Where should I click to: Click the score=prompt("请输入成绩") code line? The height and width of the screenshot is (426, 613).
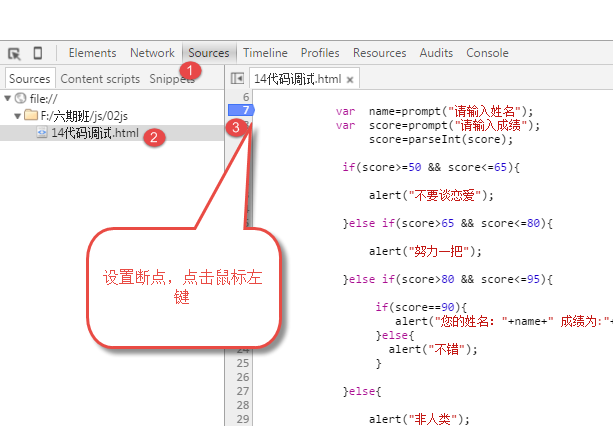pyautogui.click(x=438, y=125)
